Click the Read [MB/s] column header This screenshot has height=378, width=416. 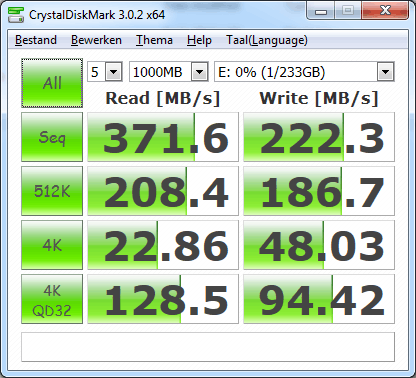coord(163,99)
